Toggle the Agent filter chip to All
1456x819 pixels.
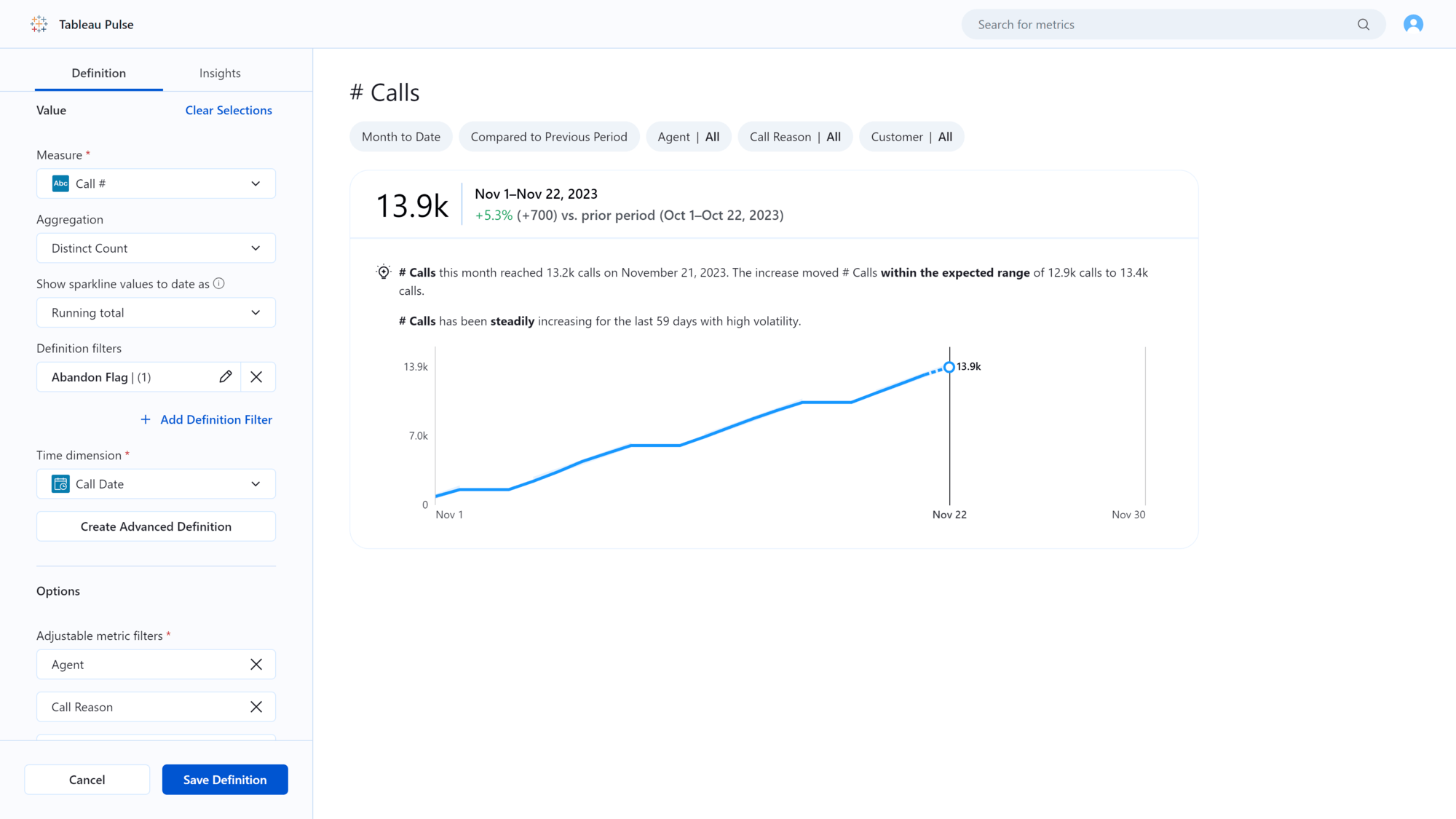[x=688, y=136]
